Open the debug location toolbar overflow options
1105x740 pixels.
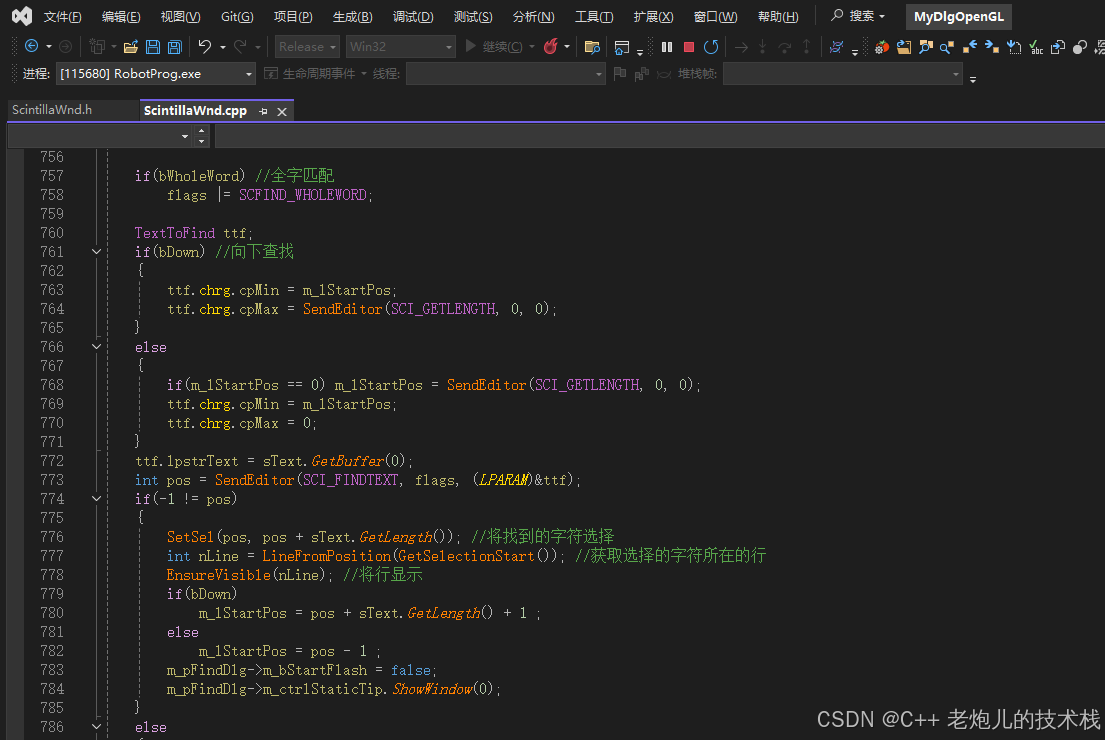click(x=973, y=80)
